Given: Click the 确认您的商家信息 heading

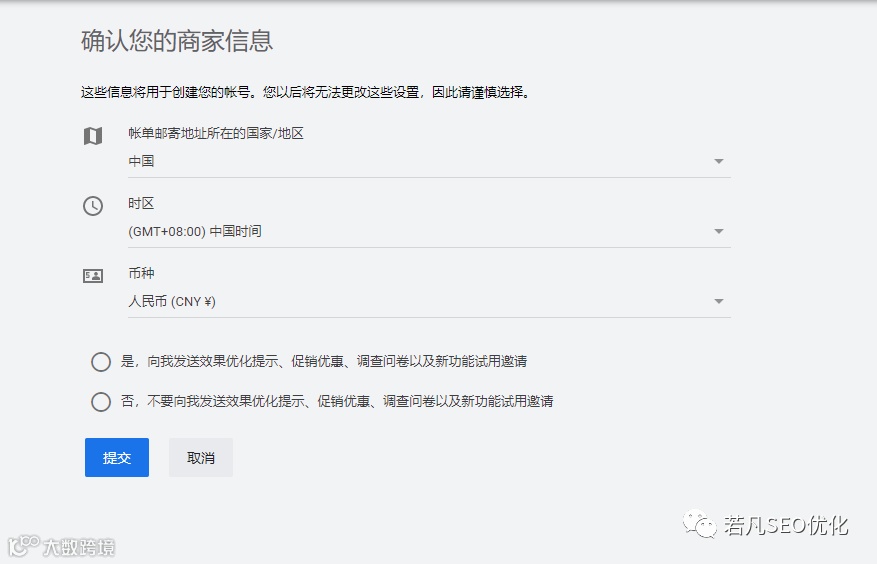Looking at the screenshot, I should 177,41.
